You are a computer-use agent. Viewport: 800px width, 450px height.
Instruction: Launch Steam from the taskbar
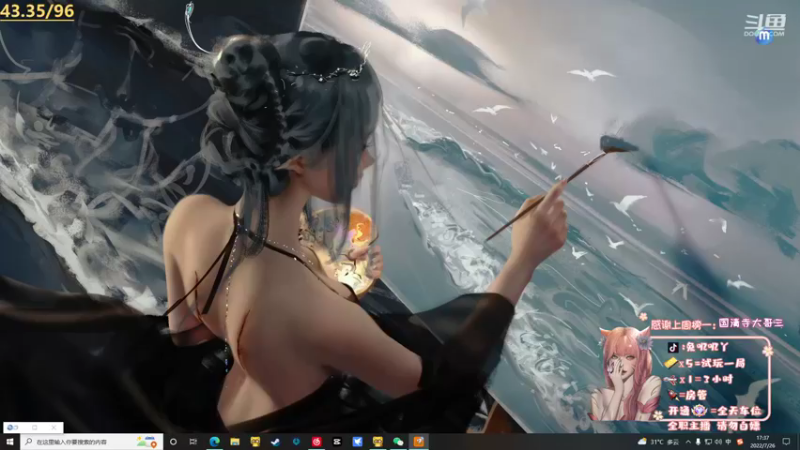click(276, 442)
